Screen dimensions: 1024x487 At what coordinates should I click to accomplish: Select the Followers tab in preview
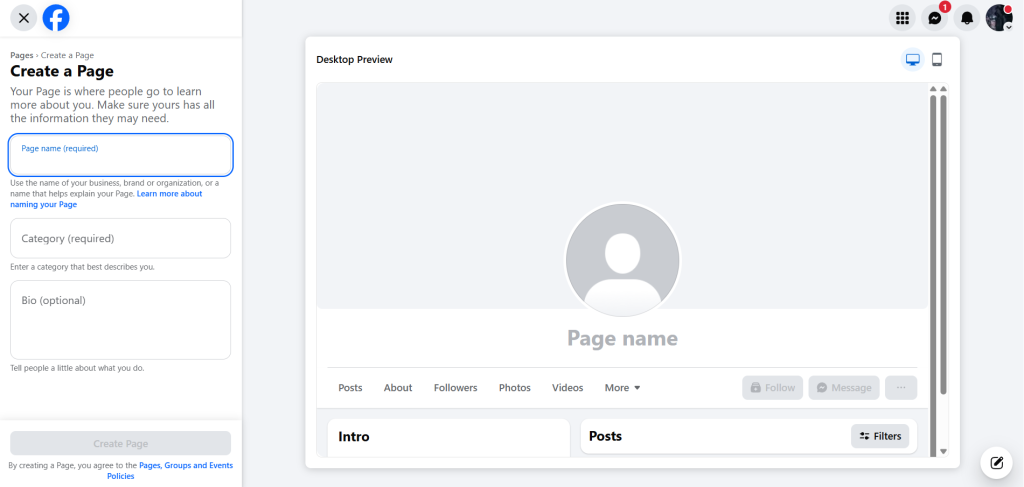tap(455, 388)
